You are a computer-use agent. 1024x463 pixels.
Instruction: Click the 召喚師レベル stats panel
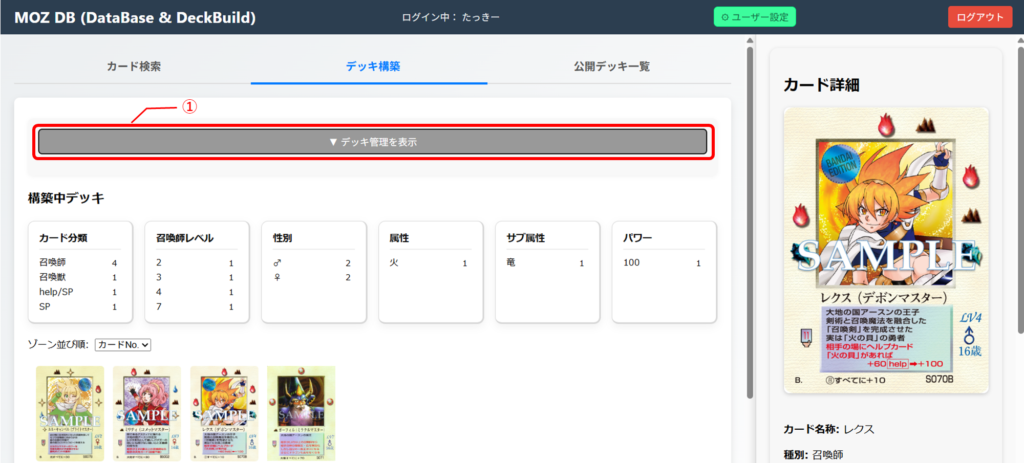[196, 272]
